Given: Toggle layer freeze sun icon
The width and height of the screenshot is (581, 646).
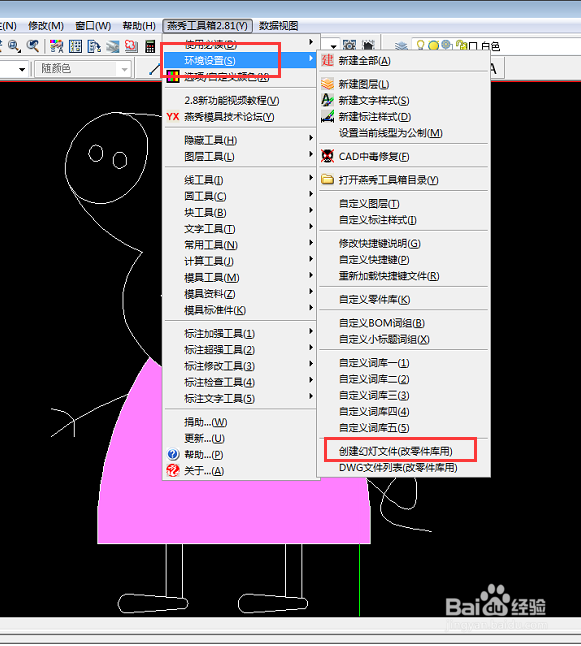Looking at the screenshot, I should [433, 46].
